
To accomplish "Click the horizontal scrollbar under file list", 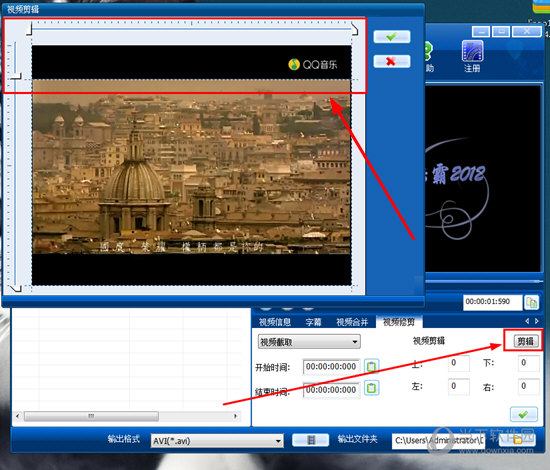I will (x=127, y=416).
